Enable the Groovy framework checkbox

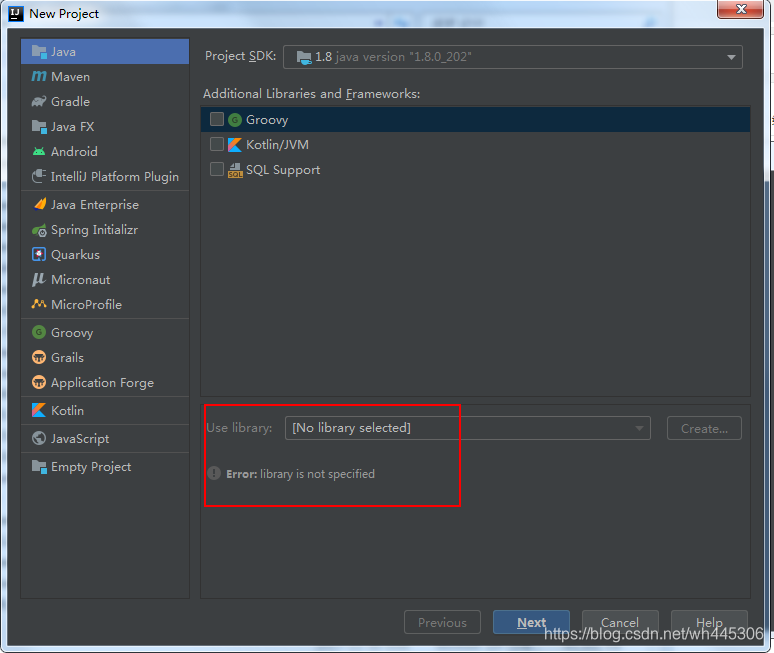click(x=217, y=119)
